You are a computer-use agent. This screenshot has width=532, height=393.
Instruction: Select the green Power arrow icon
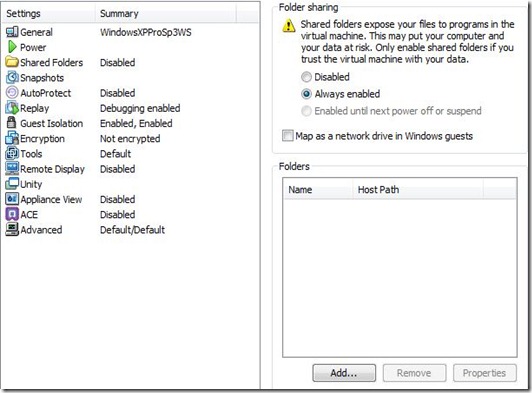(x=12, y=47)
